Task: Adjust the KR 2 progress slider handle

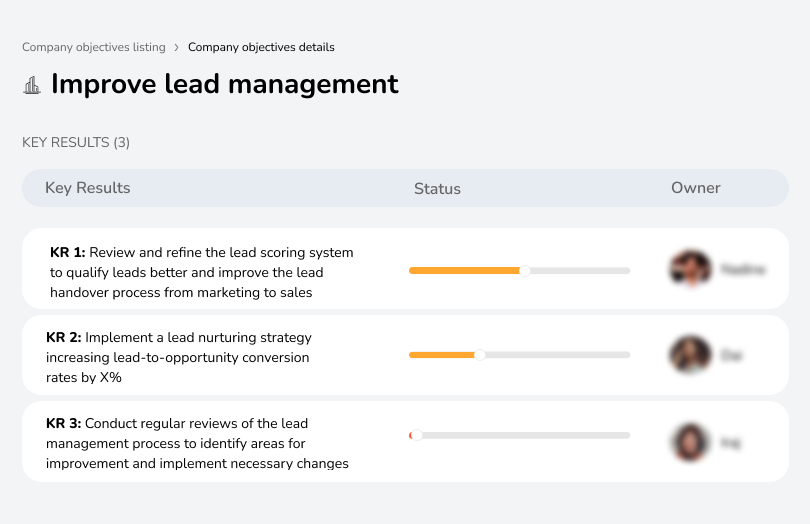Action: pyautogui.click(x=480, y=355)
